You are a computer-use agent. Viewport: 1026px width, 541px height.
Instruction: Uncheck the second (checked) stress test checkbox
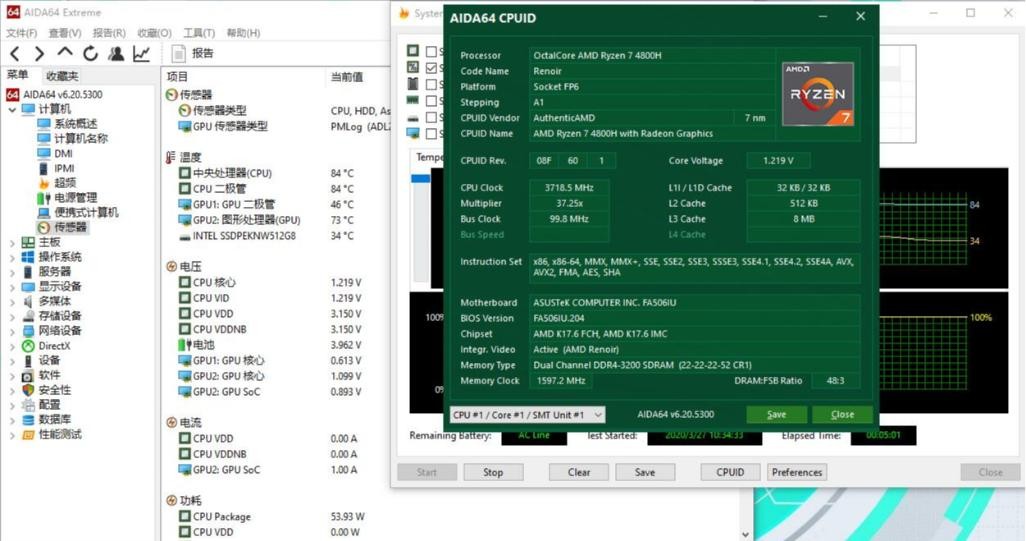432,68
